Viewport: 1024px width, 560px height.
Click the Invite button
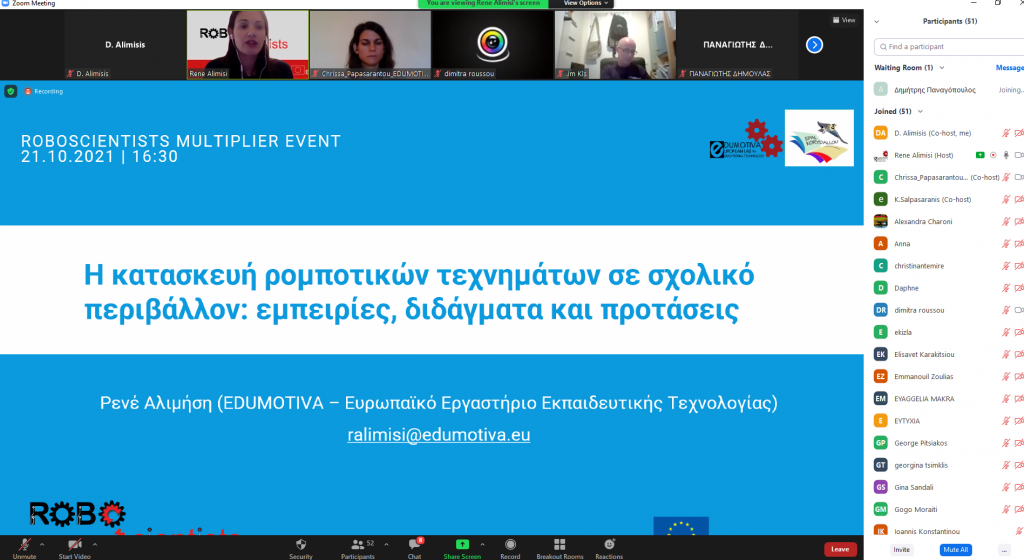tap(902, 550)
